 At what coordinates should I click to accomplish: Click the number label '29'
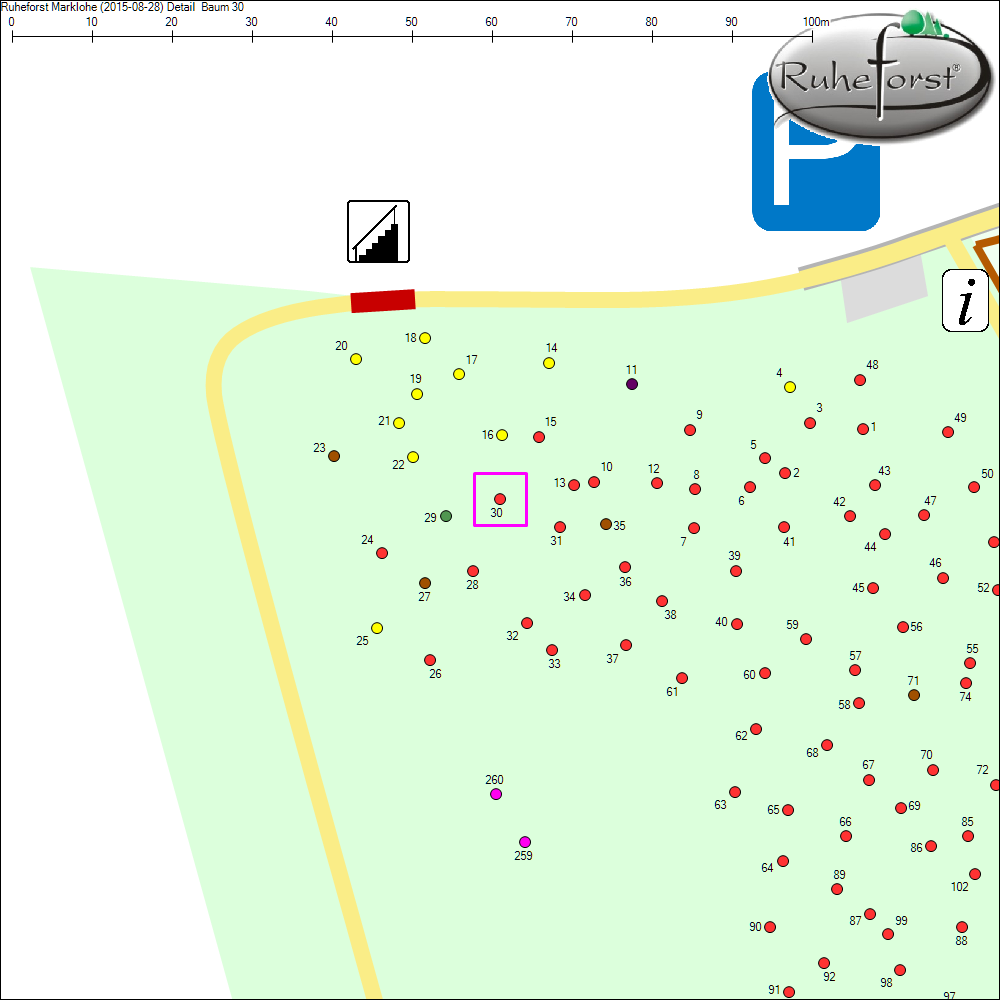point(430,518)
